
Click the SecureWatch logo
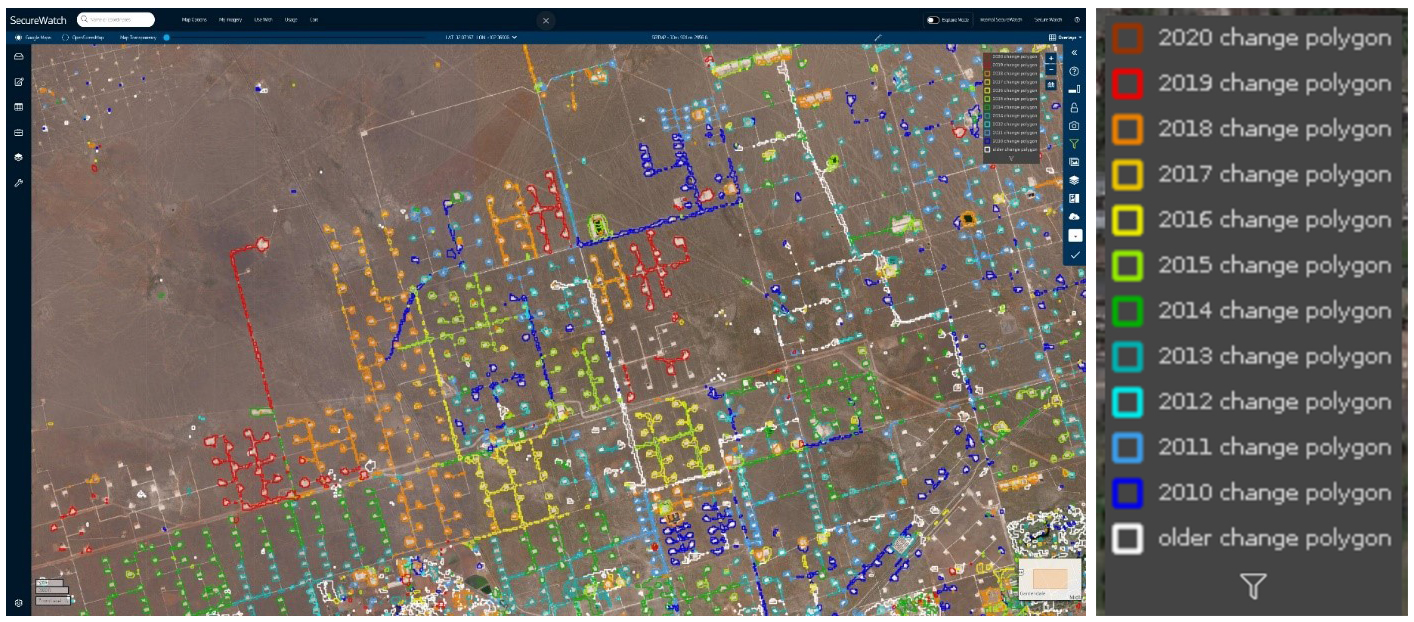point(38,20)
